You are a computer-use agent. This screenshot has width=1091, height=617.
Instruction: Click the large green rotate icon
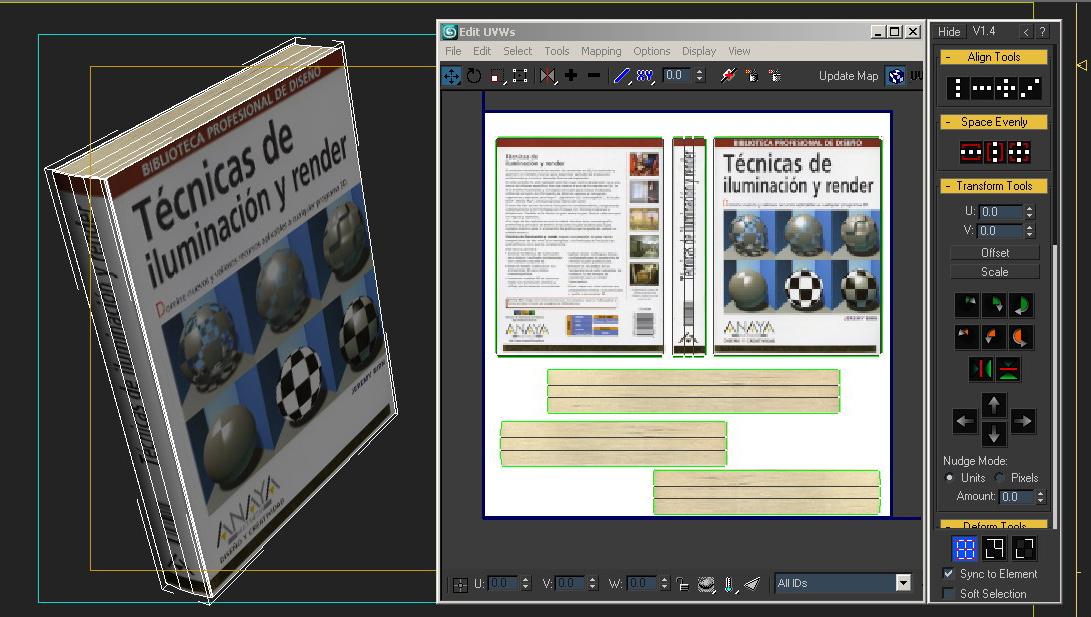pyautogui.click(x=1021, y=305)
